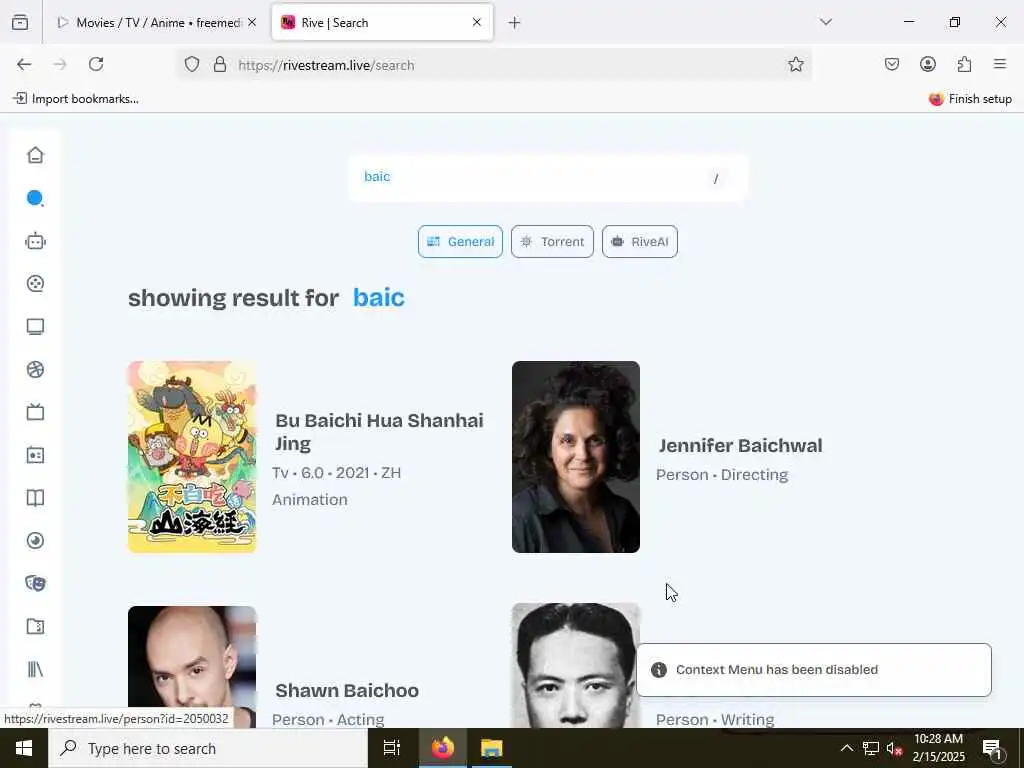Reload the Rive search page

point(96,64)
